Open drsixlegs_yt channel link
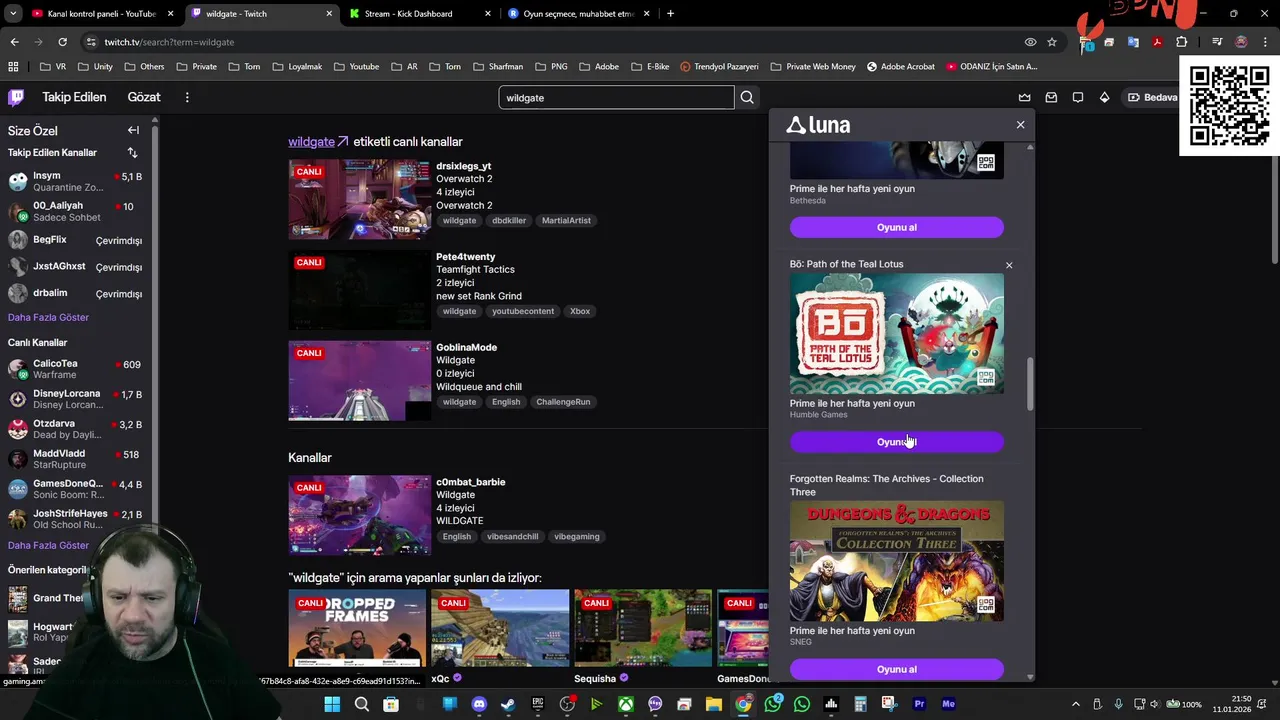The image size is (1280, 720). 463,166
